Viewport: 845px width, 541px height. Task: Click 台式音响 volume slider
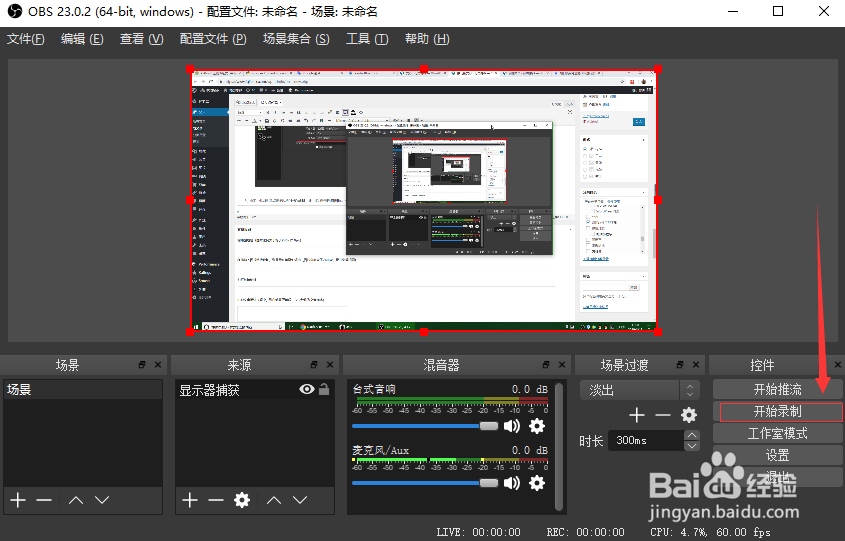coord(425,426)
